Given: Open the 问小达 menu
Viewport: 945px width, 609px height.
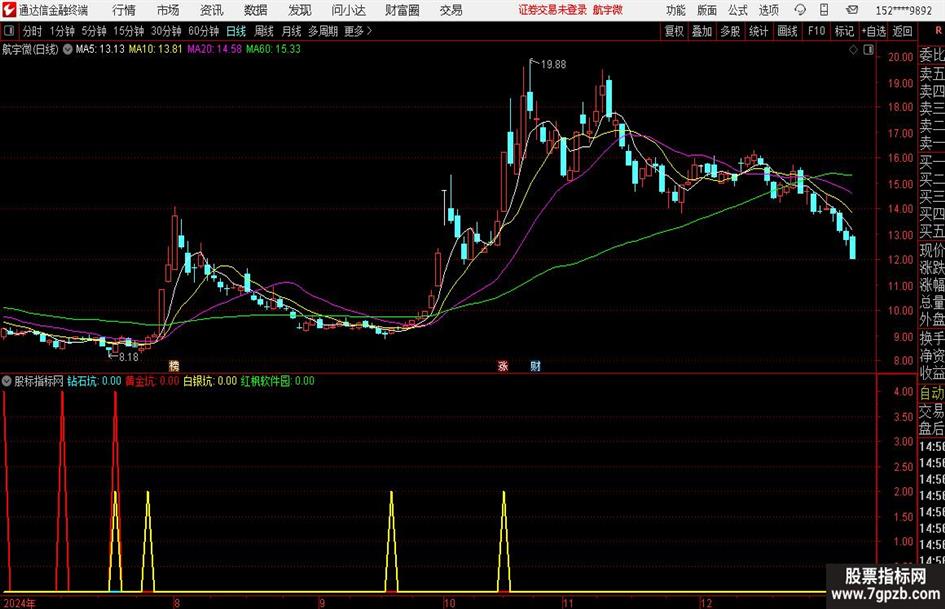Looking at the screenshot, I should click(348, 10).
